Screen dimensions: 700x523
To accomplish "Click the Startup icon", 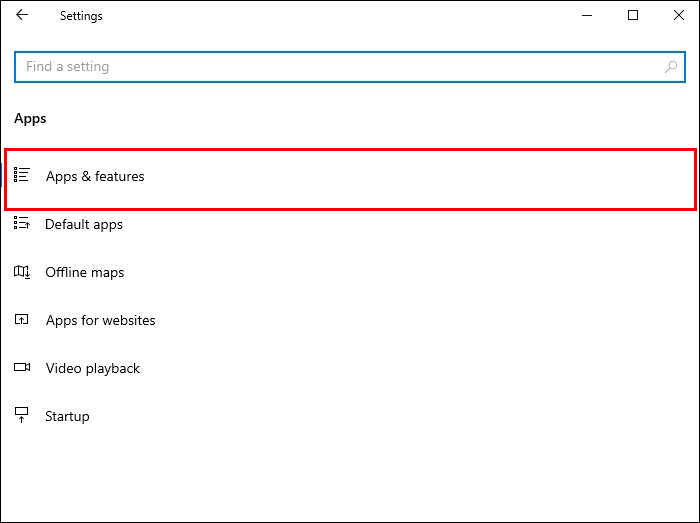I will (22, 416).
